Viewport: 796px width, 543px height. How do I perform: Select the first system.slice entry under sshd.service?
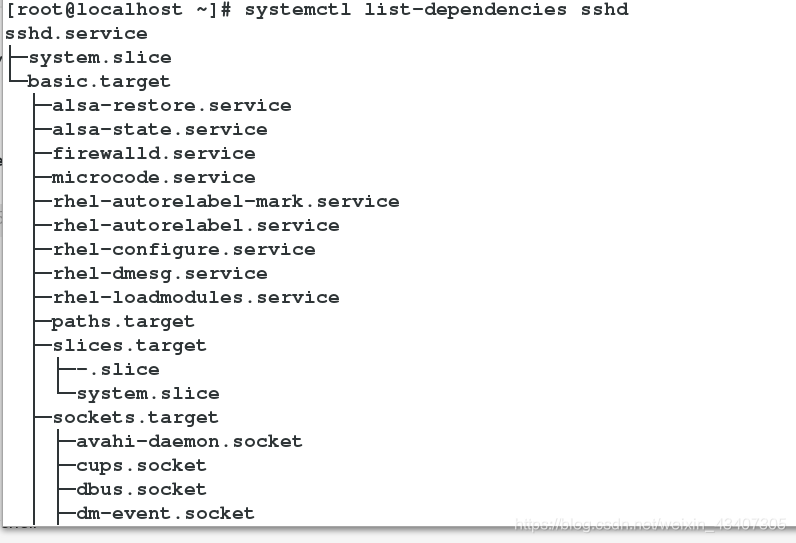pyautogui.click(x=100, y=57)
